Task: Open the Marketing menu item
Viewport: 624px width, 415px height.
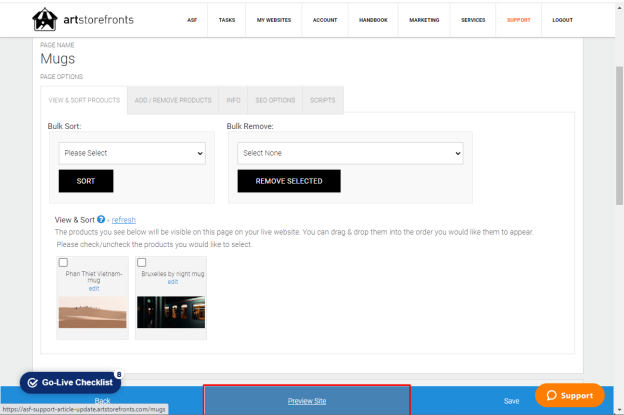Action: (x=424, y=20)
